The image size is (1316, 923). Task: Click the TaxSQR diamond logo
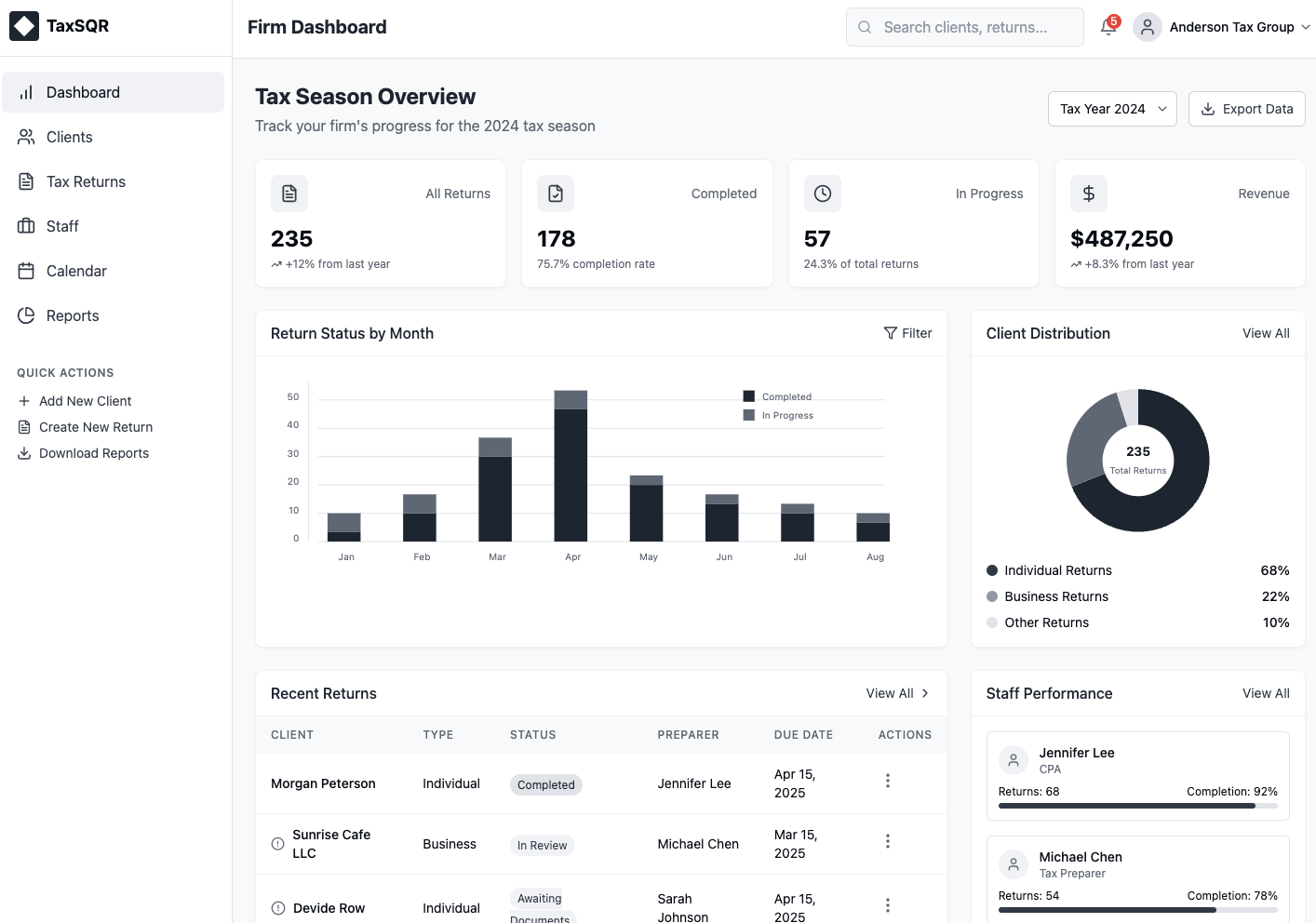click(24, 26)
